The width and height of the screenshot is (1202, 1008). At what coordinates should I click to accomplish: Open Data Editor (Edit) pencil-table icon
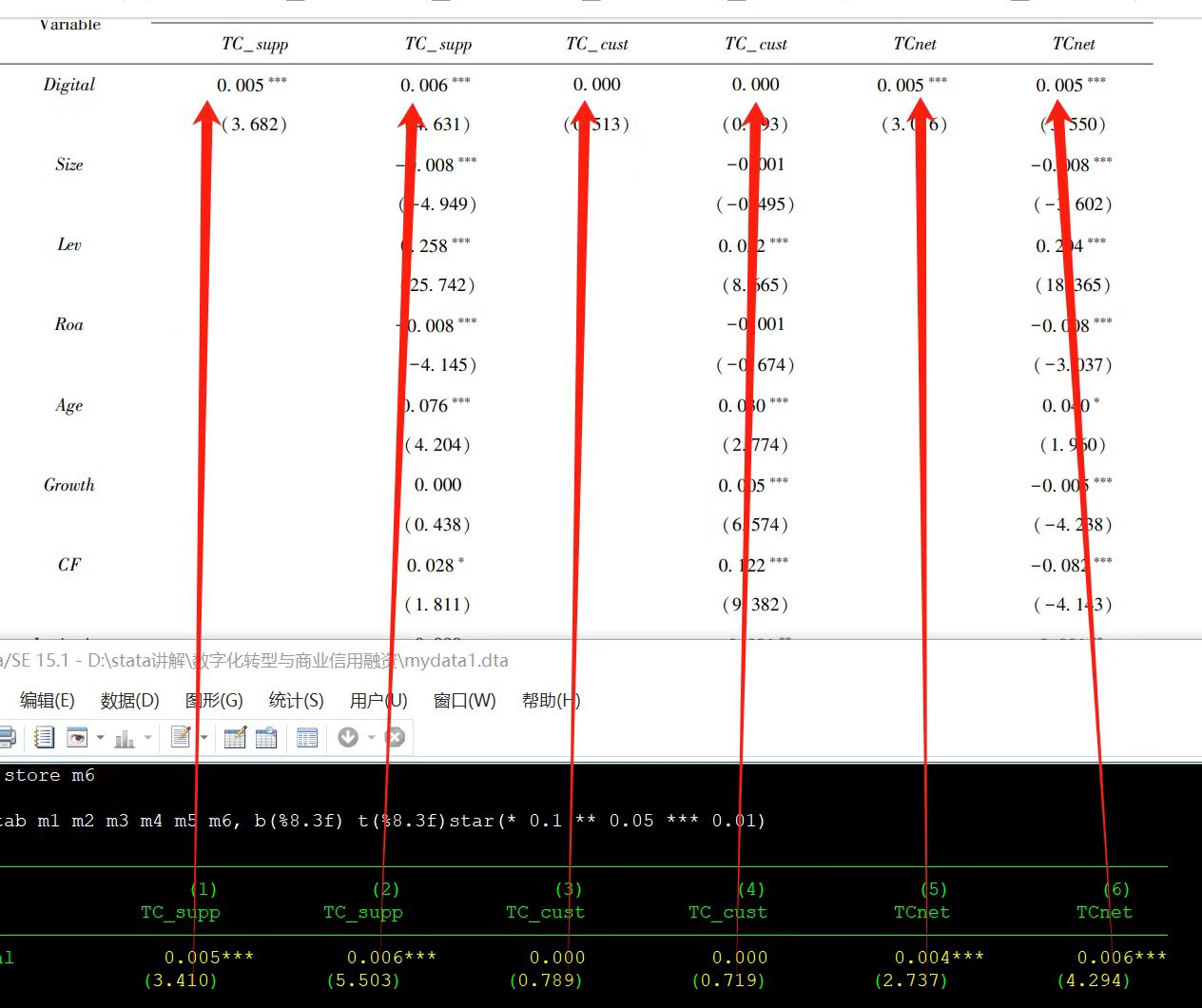click(235, 737)
